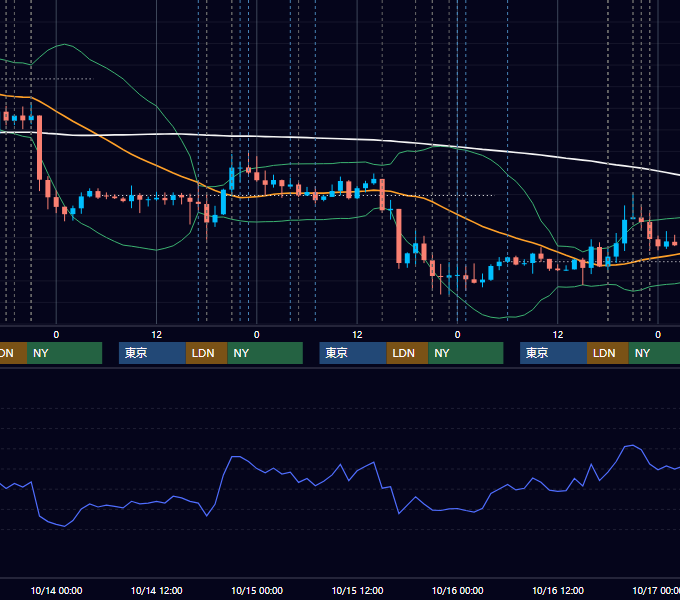Click the 東京 session block on 10/14

click(152, 353)
